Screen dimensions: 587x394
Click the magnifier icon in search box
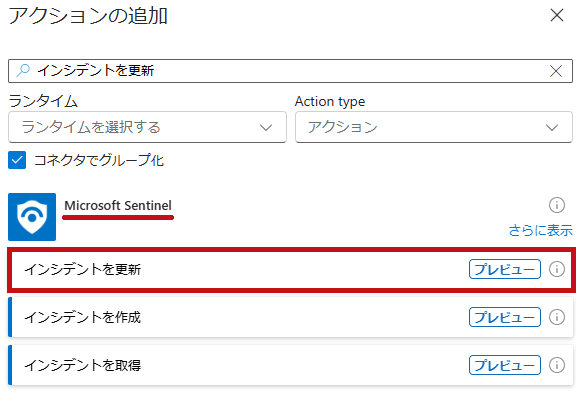(x=23, y=70)
